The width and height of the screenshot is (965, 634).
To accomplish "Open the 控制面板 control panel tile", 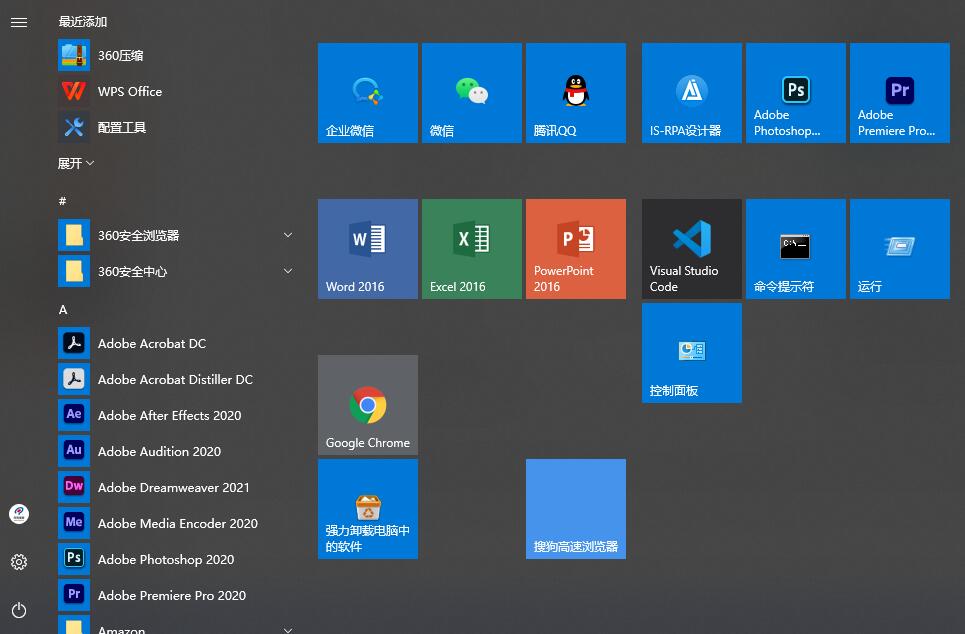I will pos(692,353).
